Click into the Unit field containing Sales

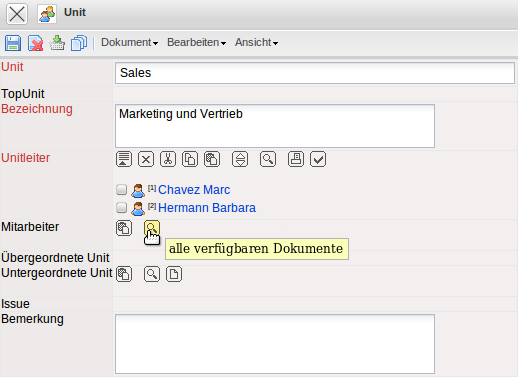[315, 73]
